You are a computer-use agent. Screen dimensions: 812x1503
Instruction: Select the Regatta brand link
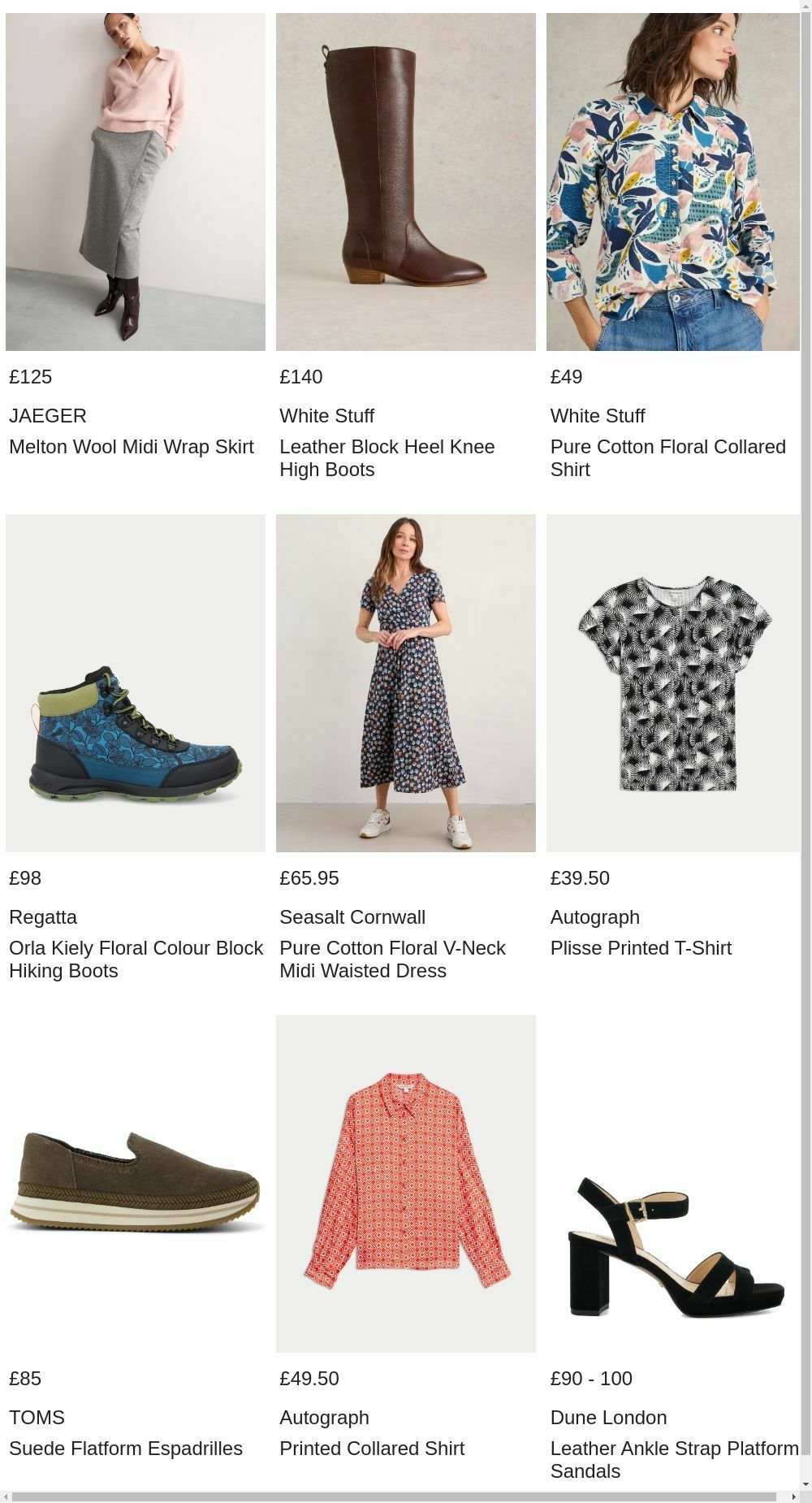(x=43, y=917)
